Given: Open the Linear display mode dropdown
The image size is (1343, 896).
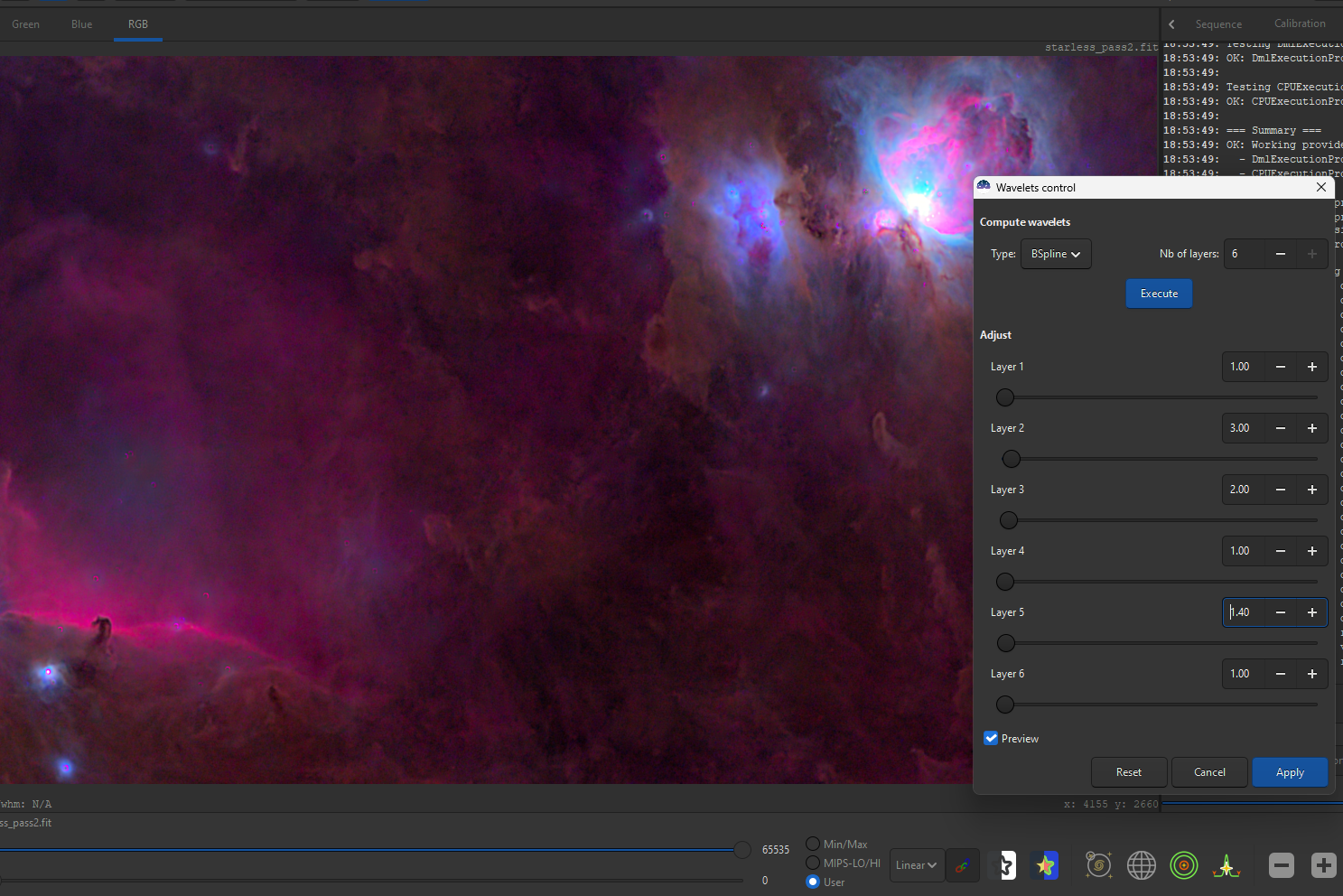Looking at the screenshot, I should pyautogui.click(x=916, y=865).
